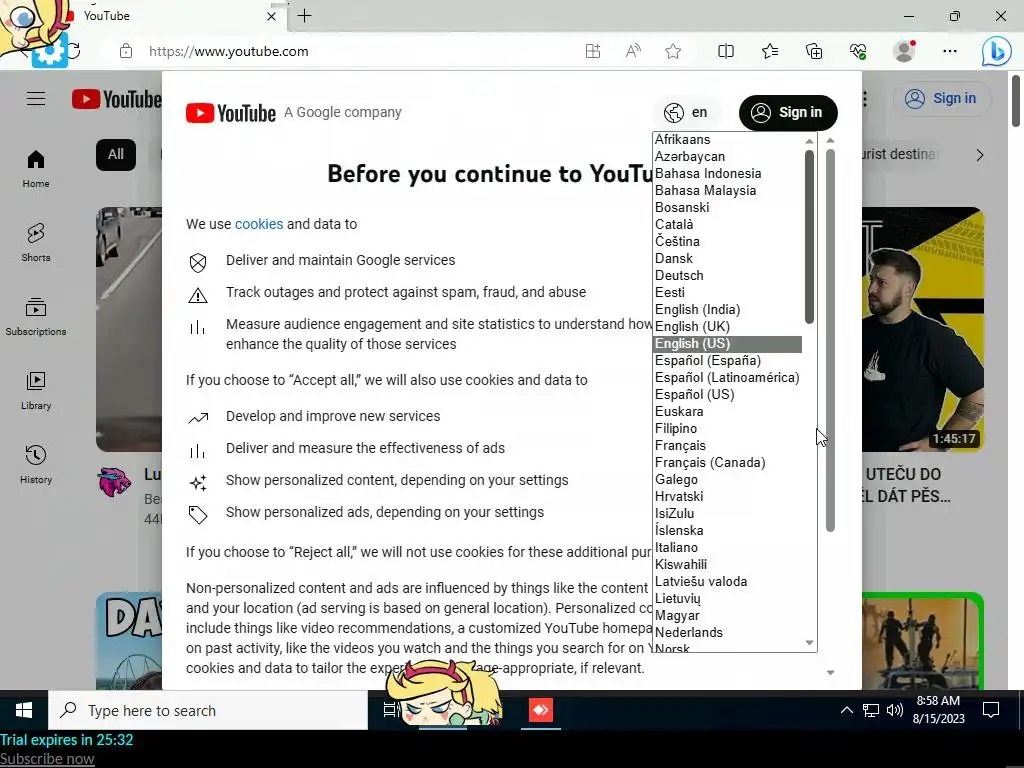Image resolution: width=1024 pixels, height=768 pixels.
Task: Open Collections icon in Edge toolbar
Action: 814,51
